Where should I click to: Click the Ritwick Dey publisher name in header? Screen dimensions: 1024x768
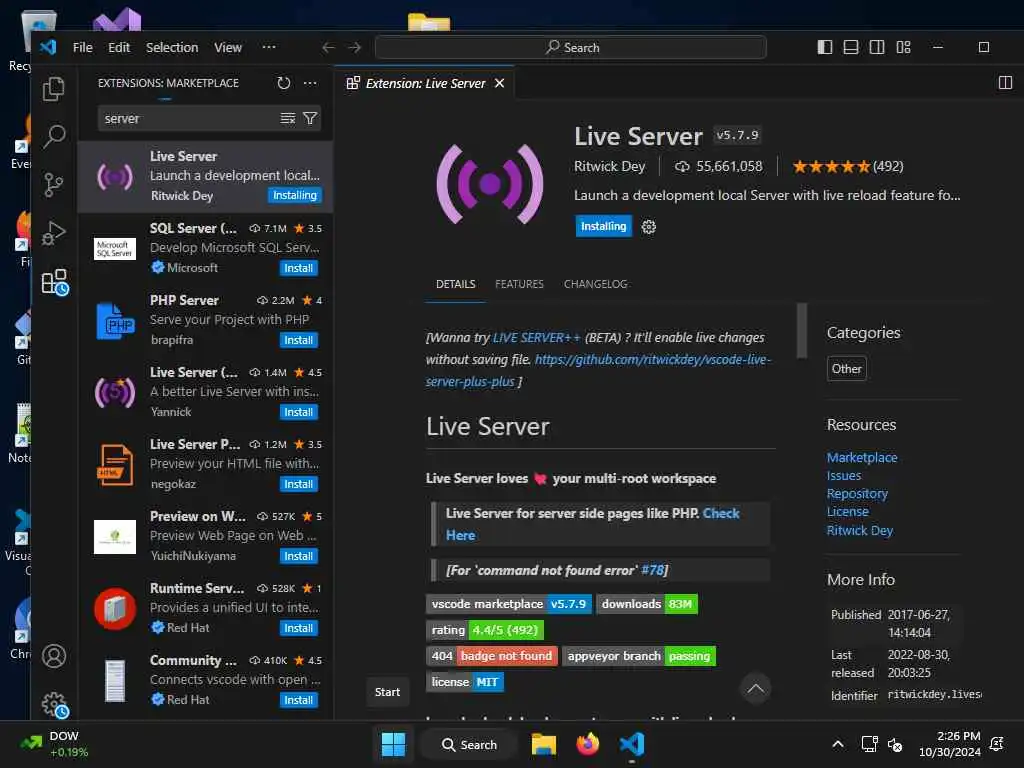(609, 166)
